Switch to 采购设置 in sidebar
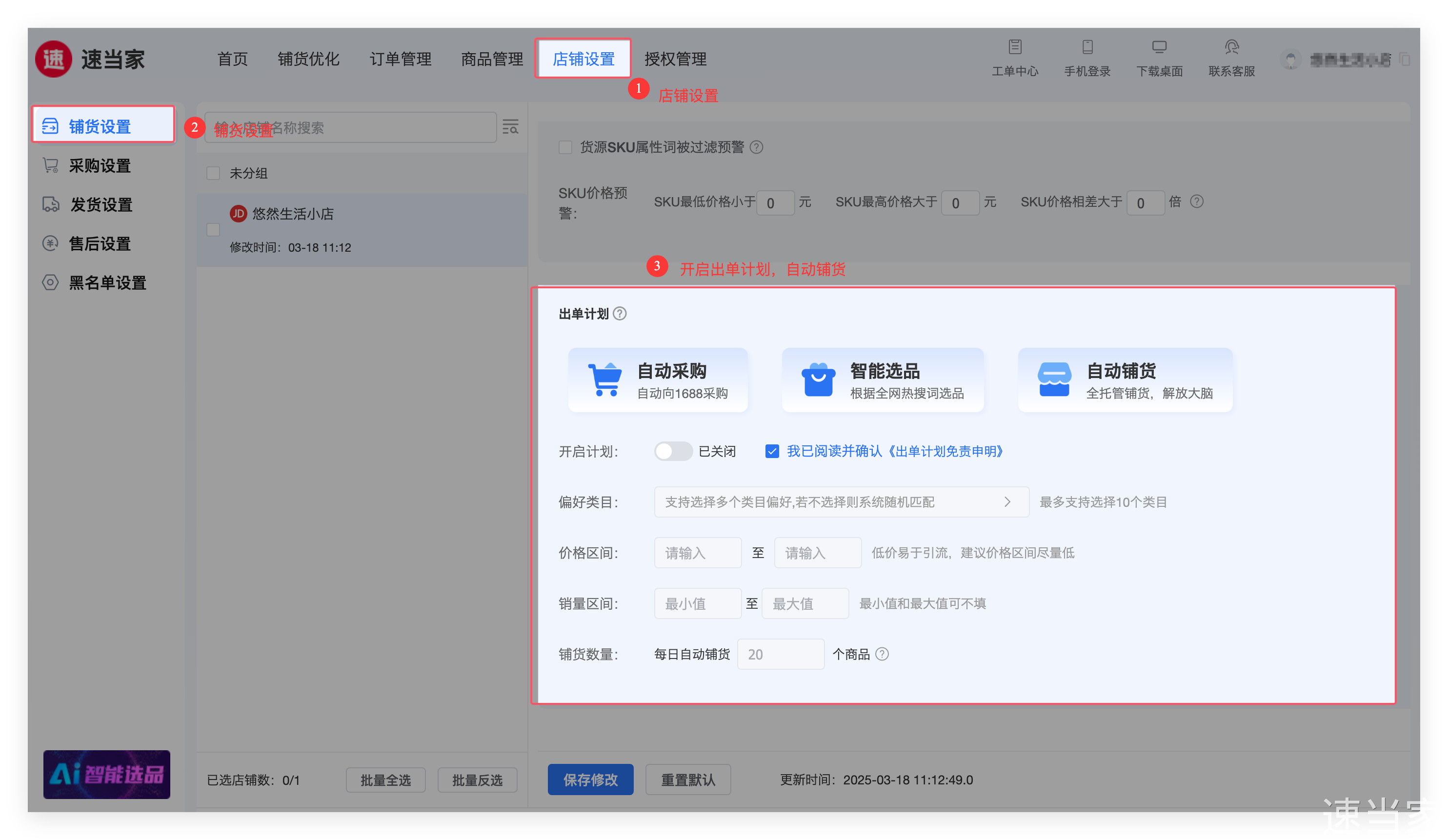This screenshot has width=1448, height=840. click(x=100, y=166)
